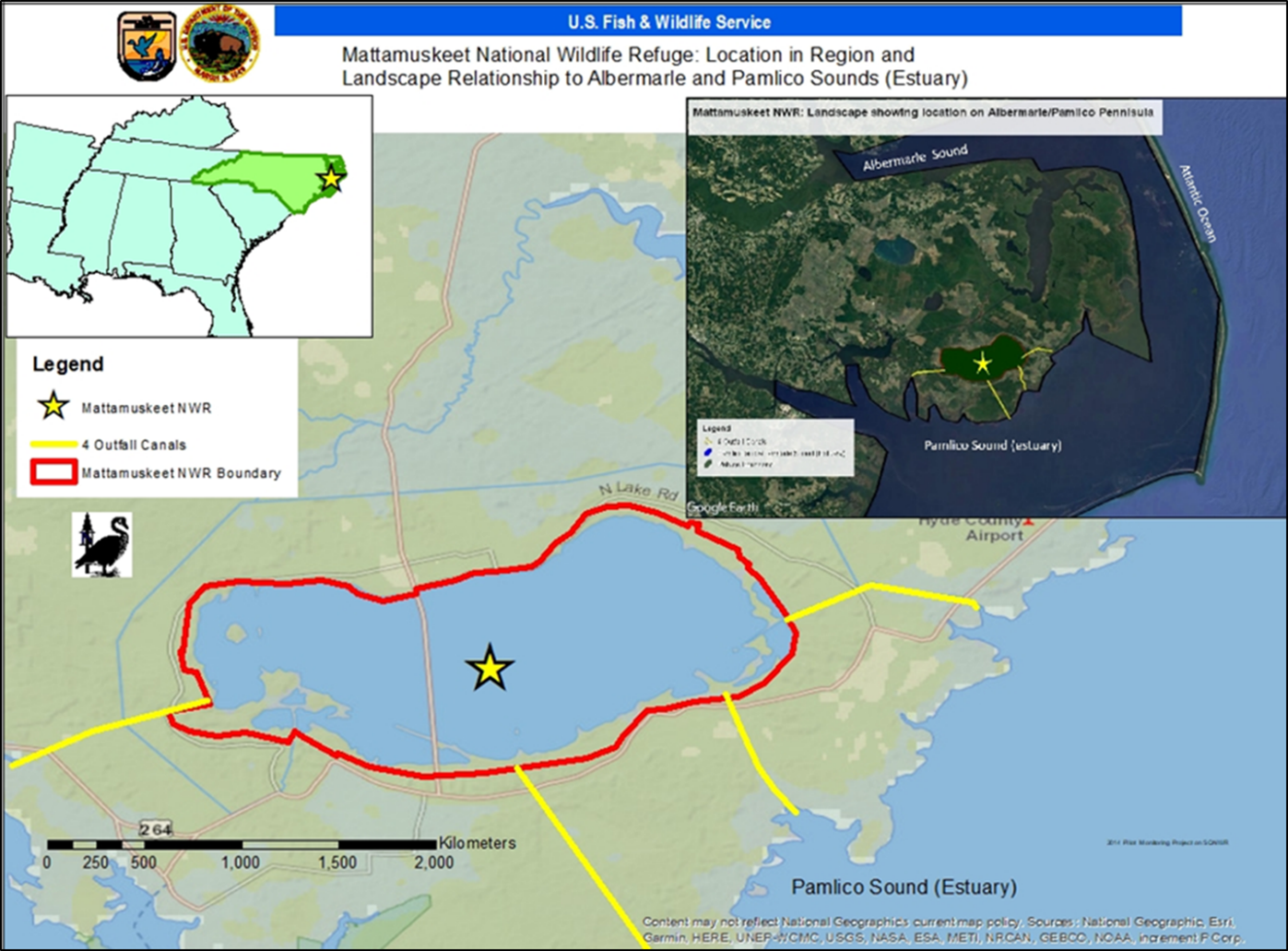Click the star on the southeastern US inset map
This screenshot has height=951, width=1288.
pos(330,178)
